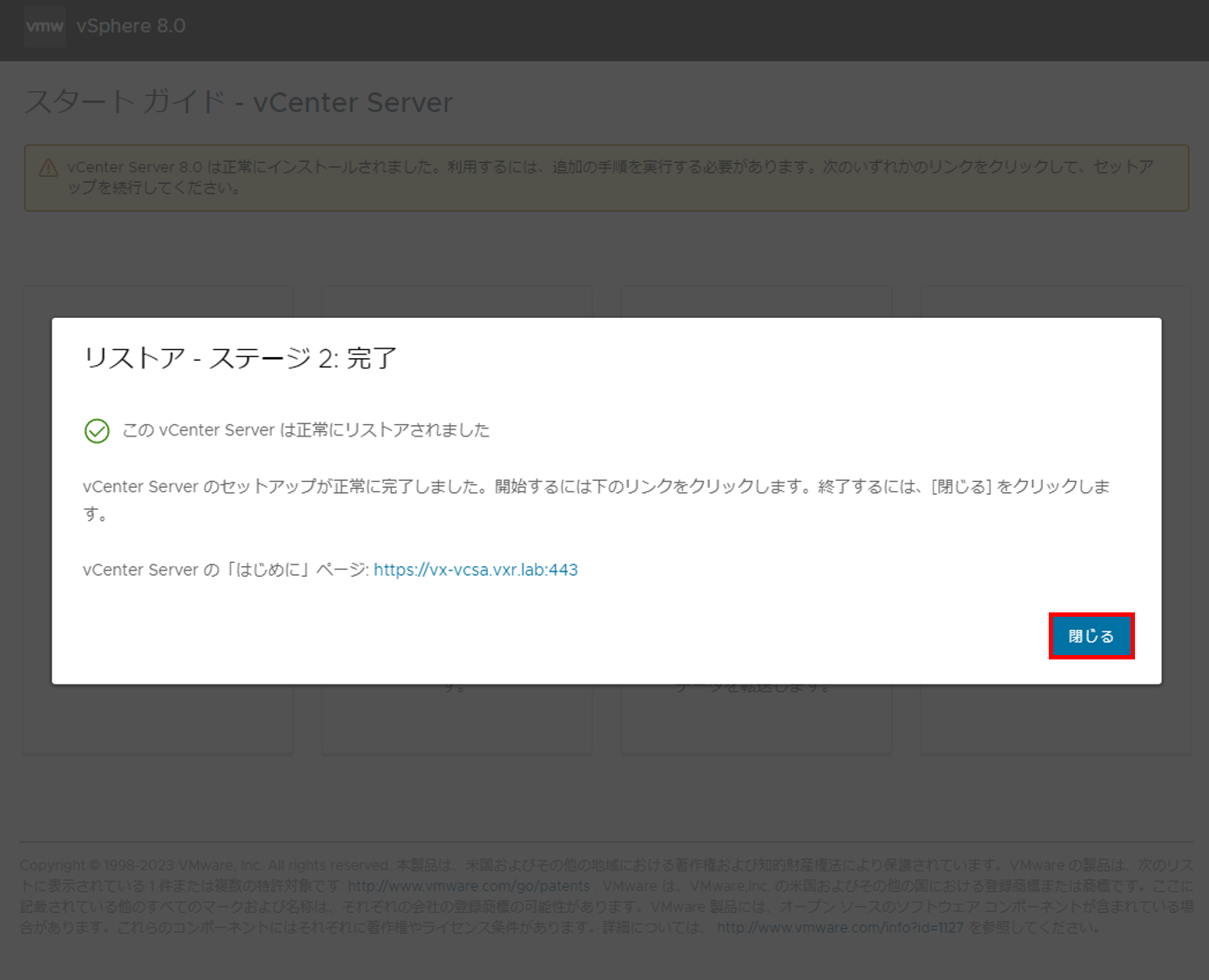The image size is (1209, 980).
Task: Click the warning triangle icon in the banner
Action: coord(49,168)
